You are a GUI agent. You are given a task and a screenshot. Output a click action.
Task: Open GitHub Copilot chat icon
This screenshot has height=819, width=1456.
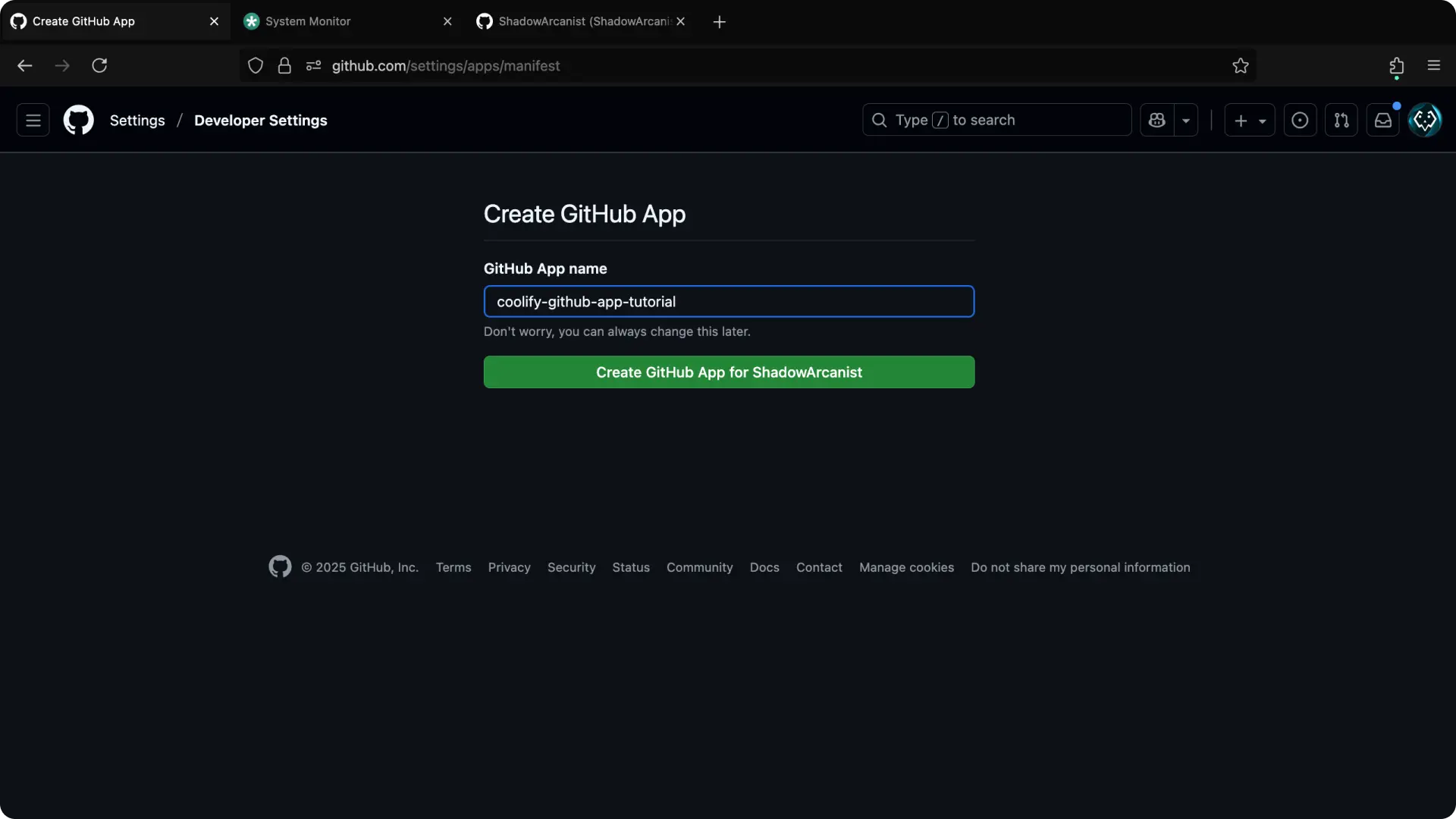(x=1156, y=120)
